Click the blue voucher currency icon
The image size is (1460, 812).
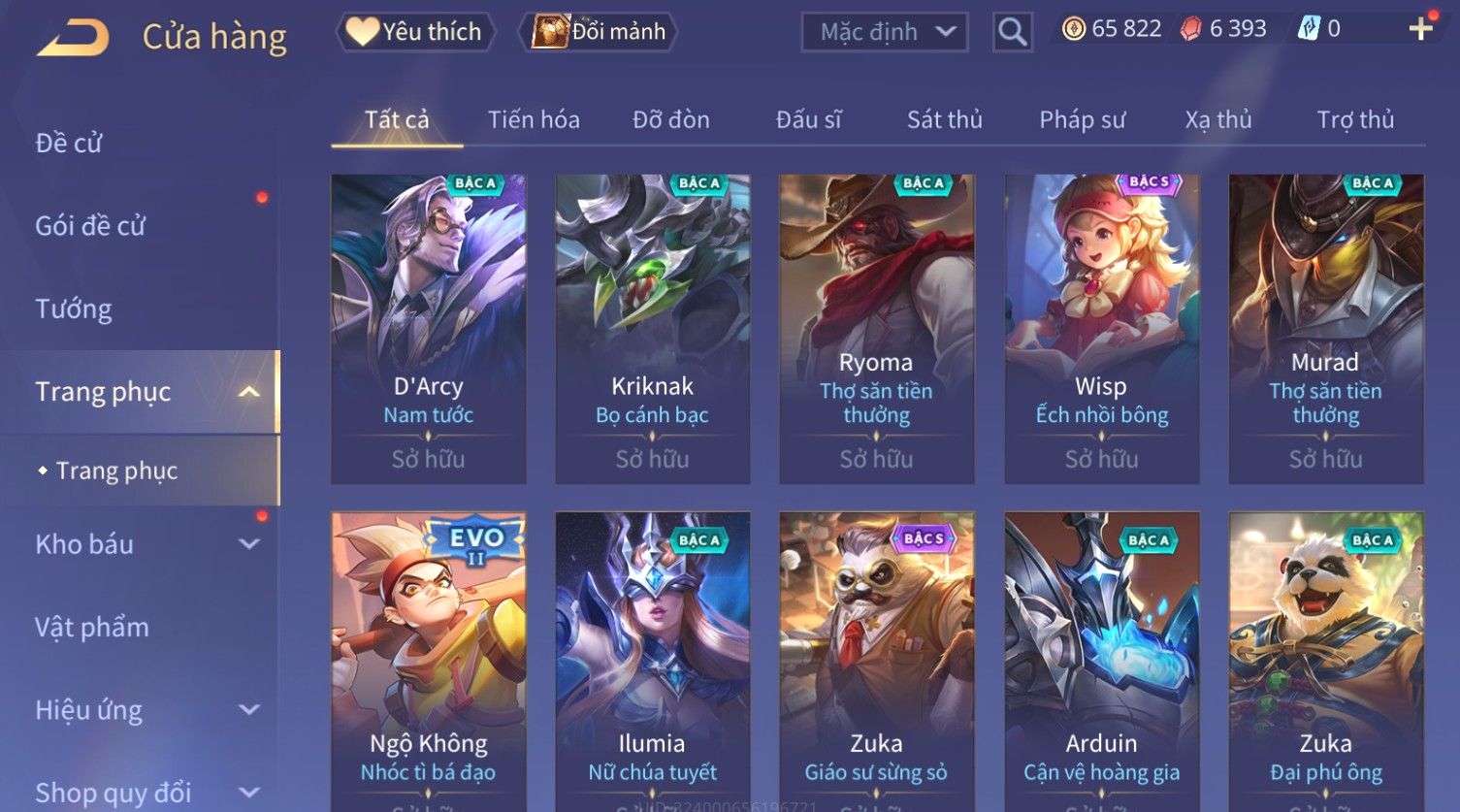click(x=1309, y=29)
